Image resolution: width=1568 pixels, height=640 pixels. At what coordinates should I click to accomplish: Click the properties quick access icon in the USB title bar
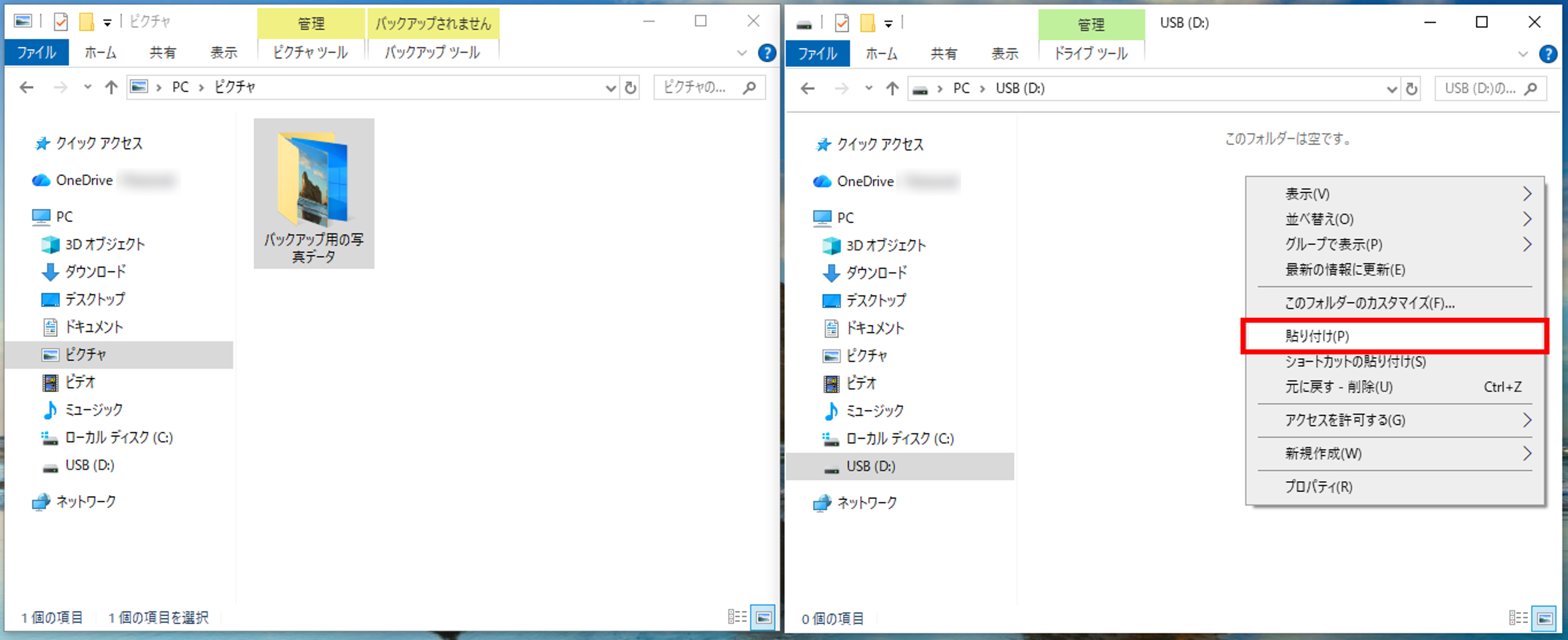coord(842,23)
